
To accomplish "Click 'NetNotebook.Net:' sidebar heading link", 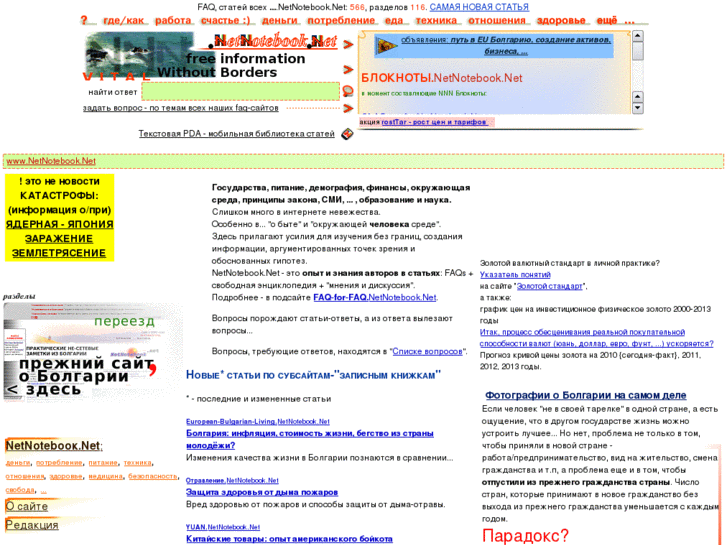I will coord(54,446).
